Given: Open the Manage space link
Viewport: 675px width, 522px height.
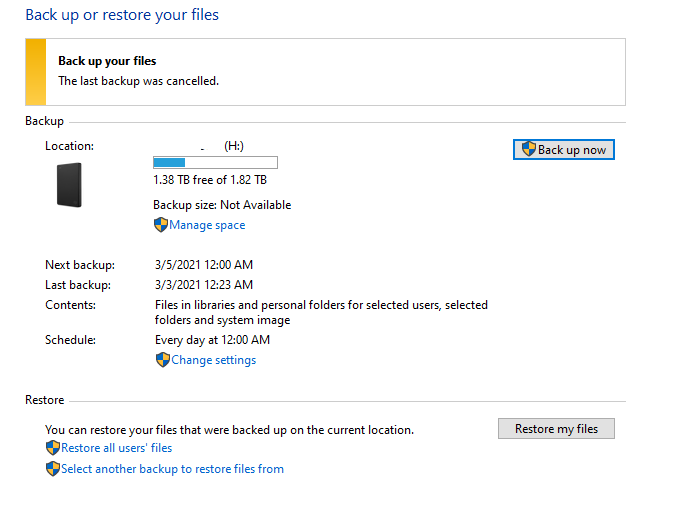Looking at the screenshot, I should 207,225.
